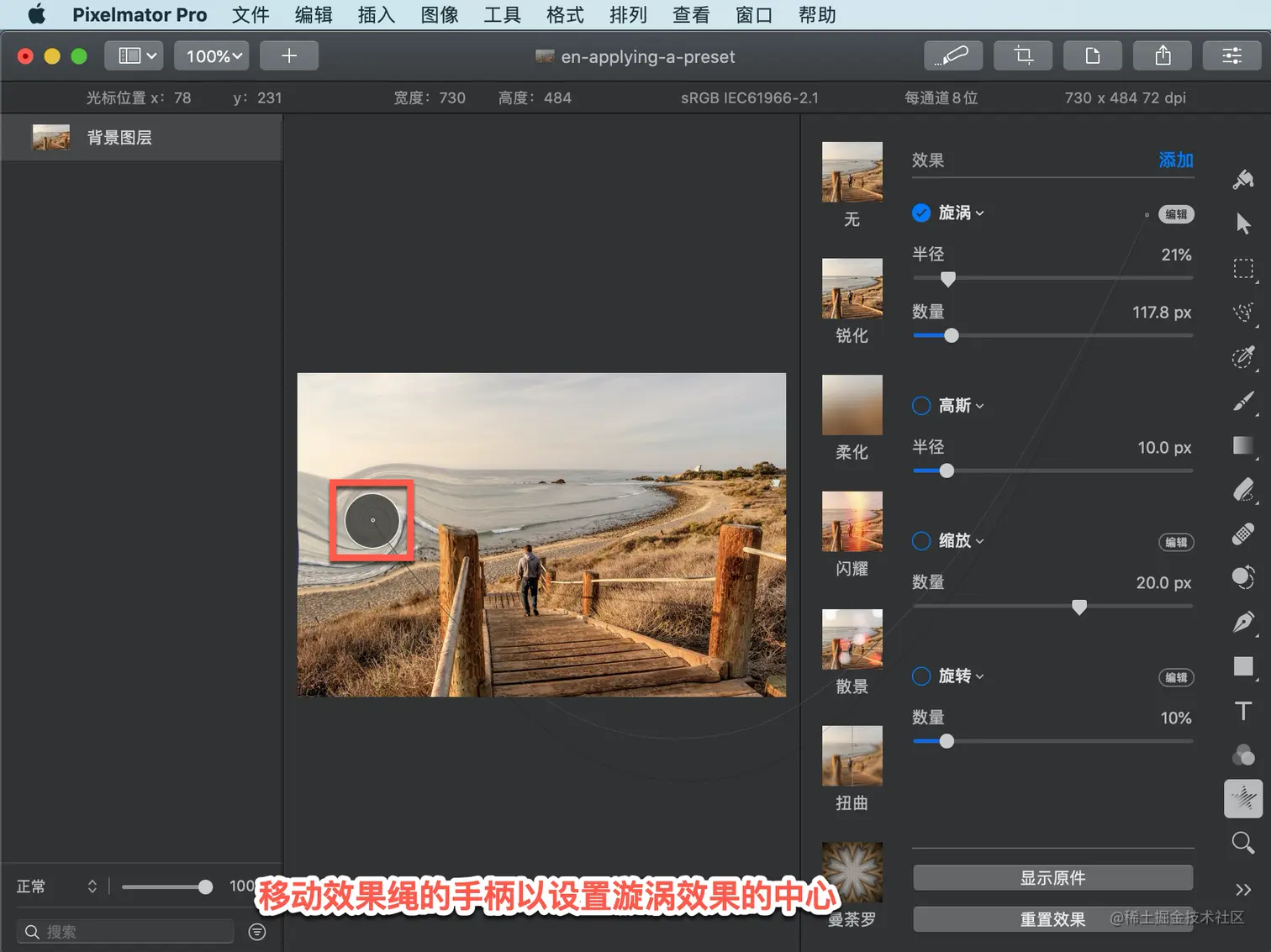Select the Retouch tool with circular arrow

coord(1243,578)
